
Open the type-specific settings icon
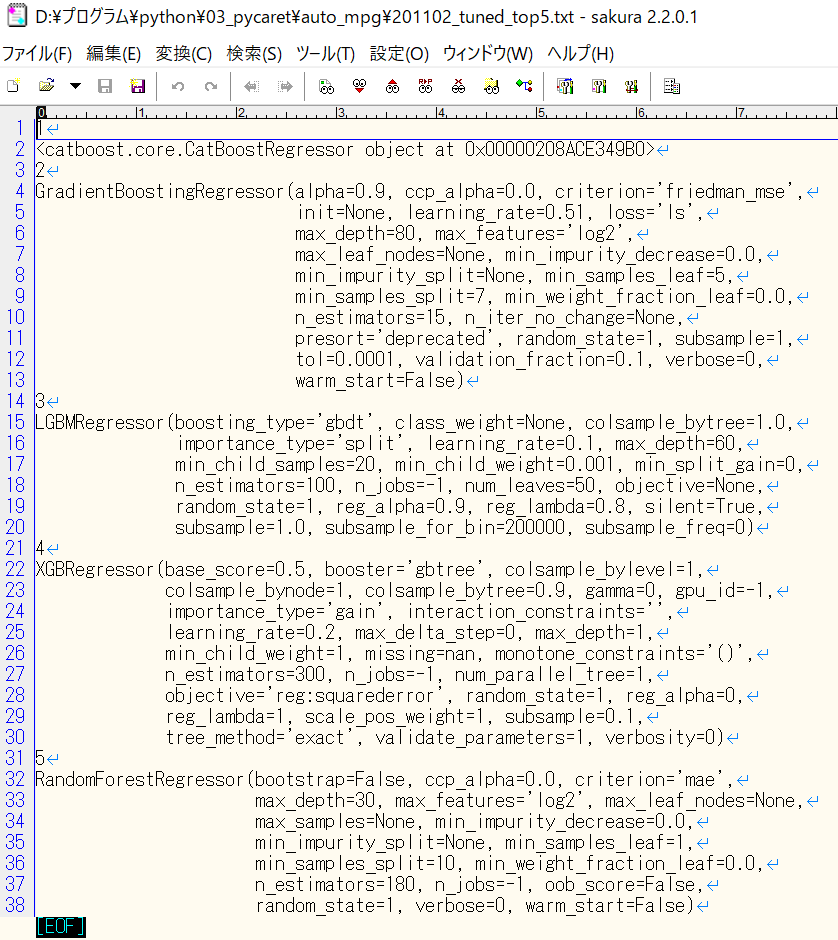tap(598, 86)
